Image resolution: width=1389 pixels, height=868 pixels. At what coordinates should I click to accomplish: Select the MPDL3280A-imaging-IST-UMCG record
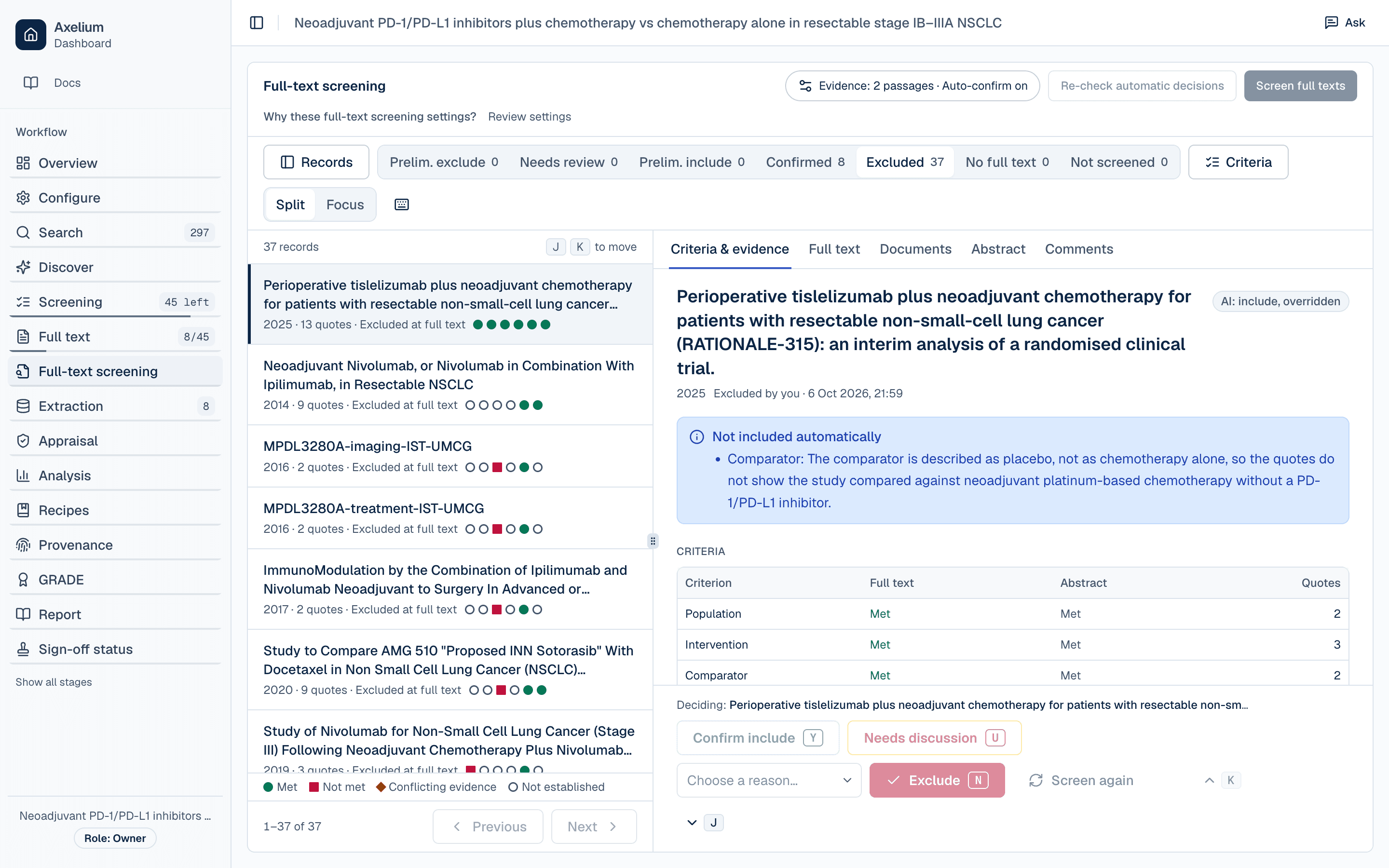coord(450,456)
